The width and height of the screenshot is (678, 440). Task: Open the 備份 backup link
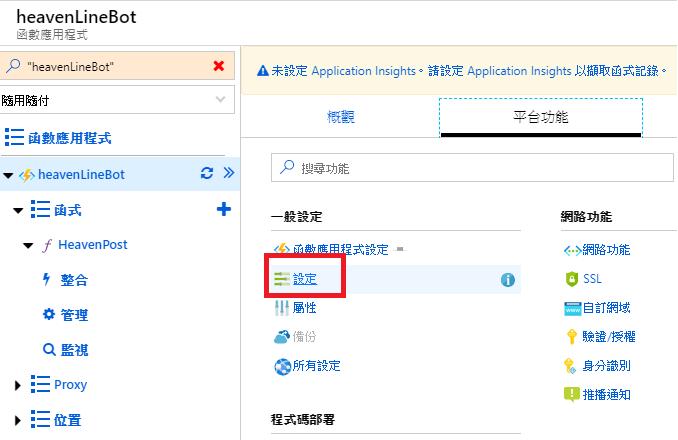(x=304, y=336)
